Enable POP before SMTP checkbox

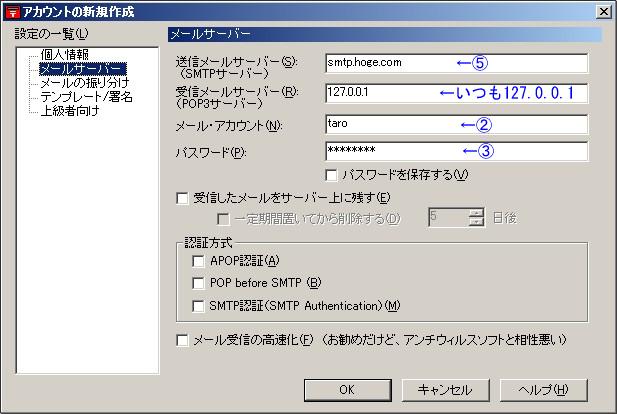pos(198,283)
